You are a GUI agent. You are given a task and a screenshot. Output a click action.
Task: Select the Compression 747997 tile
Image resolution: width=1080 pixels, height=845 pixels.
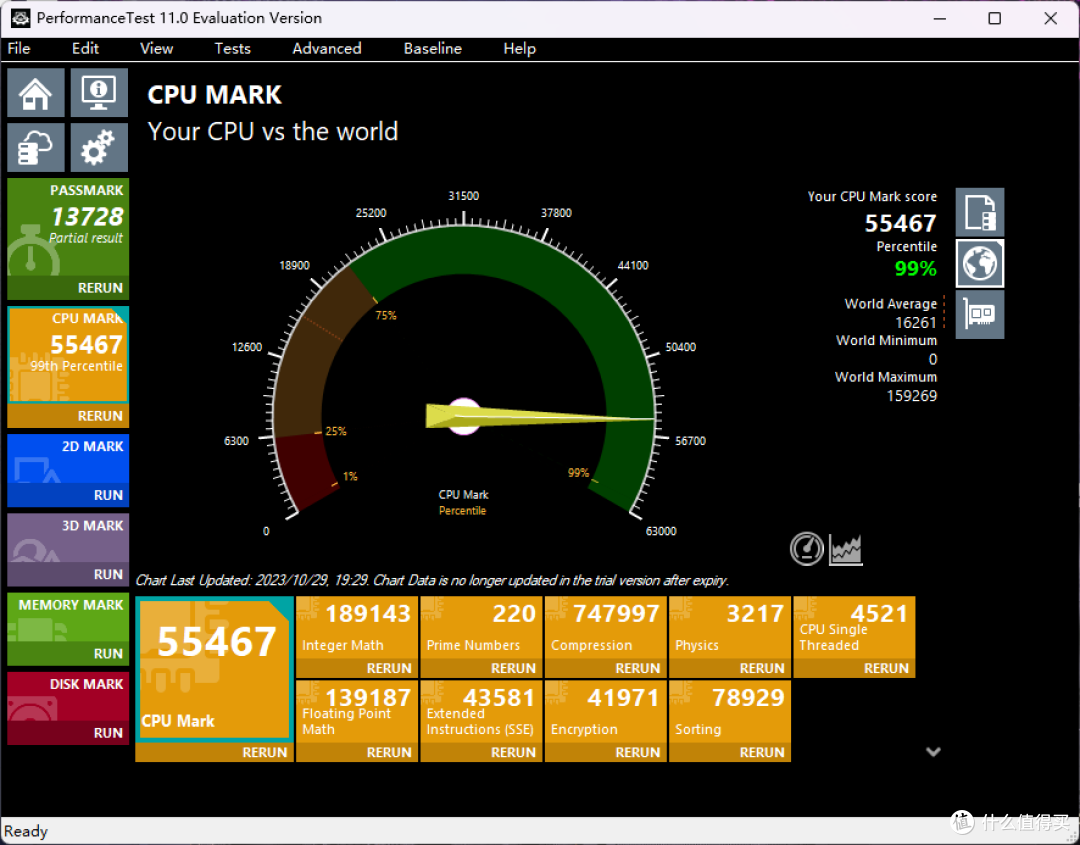pos(605,628)
